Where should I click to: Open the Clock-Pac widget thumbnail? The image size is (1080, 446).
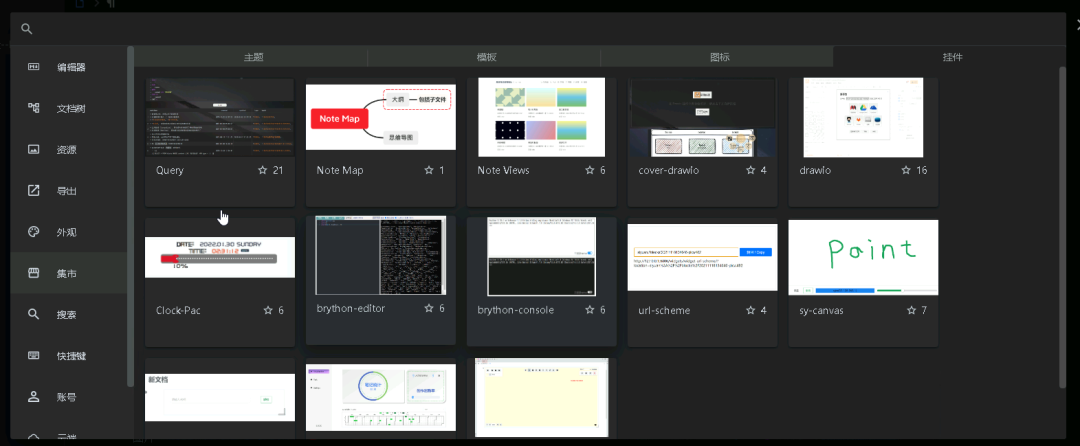220,257
